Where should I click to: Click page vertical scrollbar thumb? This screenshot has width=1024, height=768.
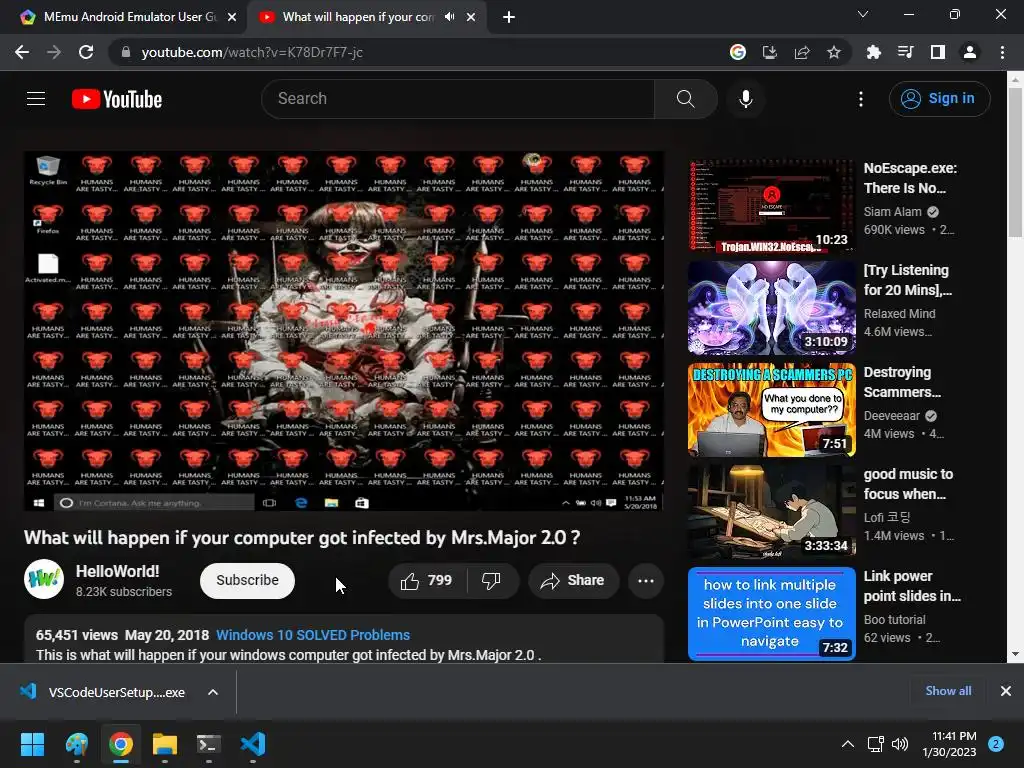1015,163
